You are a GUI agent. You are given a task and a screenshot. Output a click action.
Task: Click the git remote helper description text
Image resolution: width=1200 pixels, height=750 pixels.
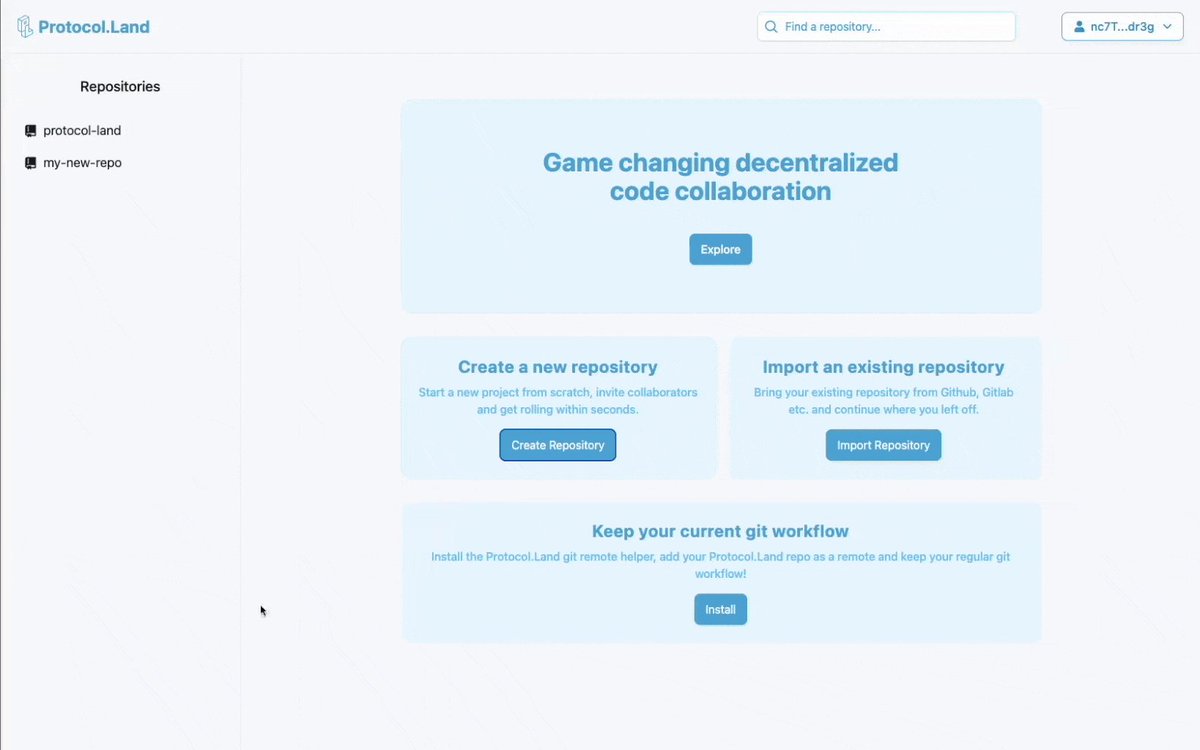720,565
